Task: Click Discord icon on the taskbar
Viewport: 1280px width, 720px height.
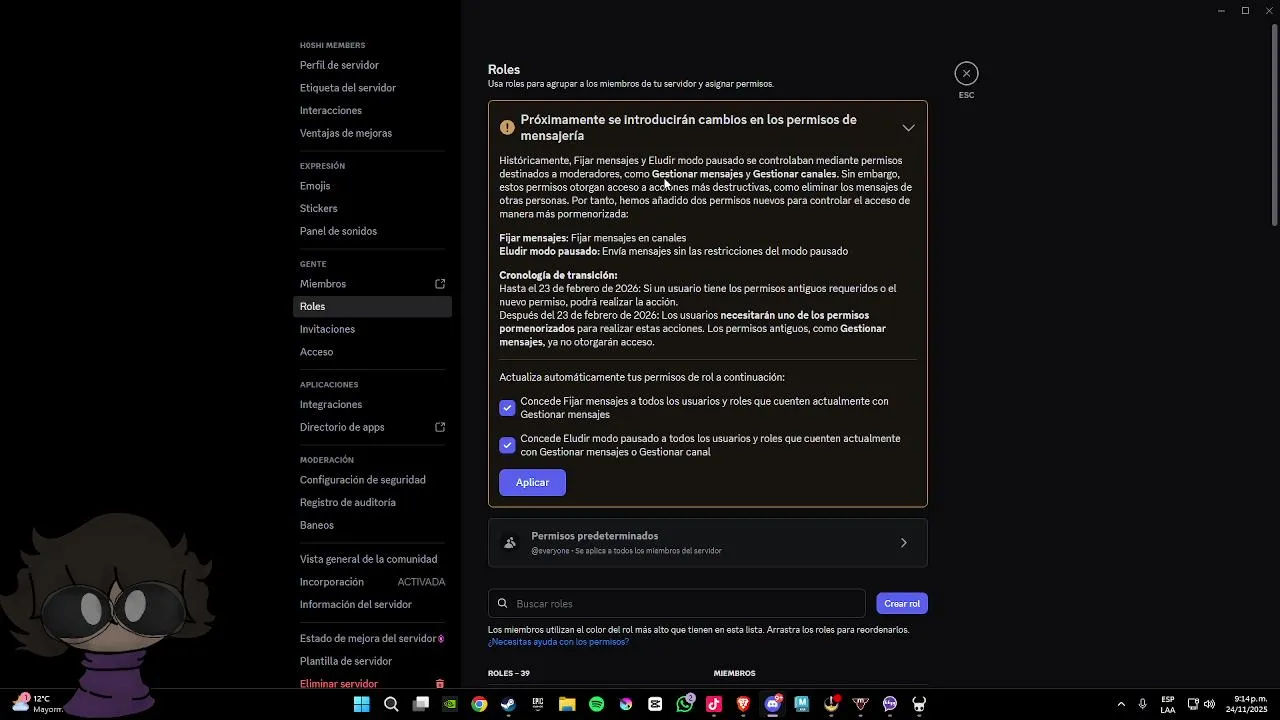Action: tap(772, 704)
